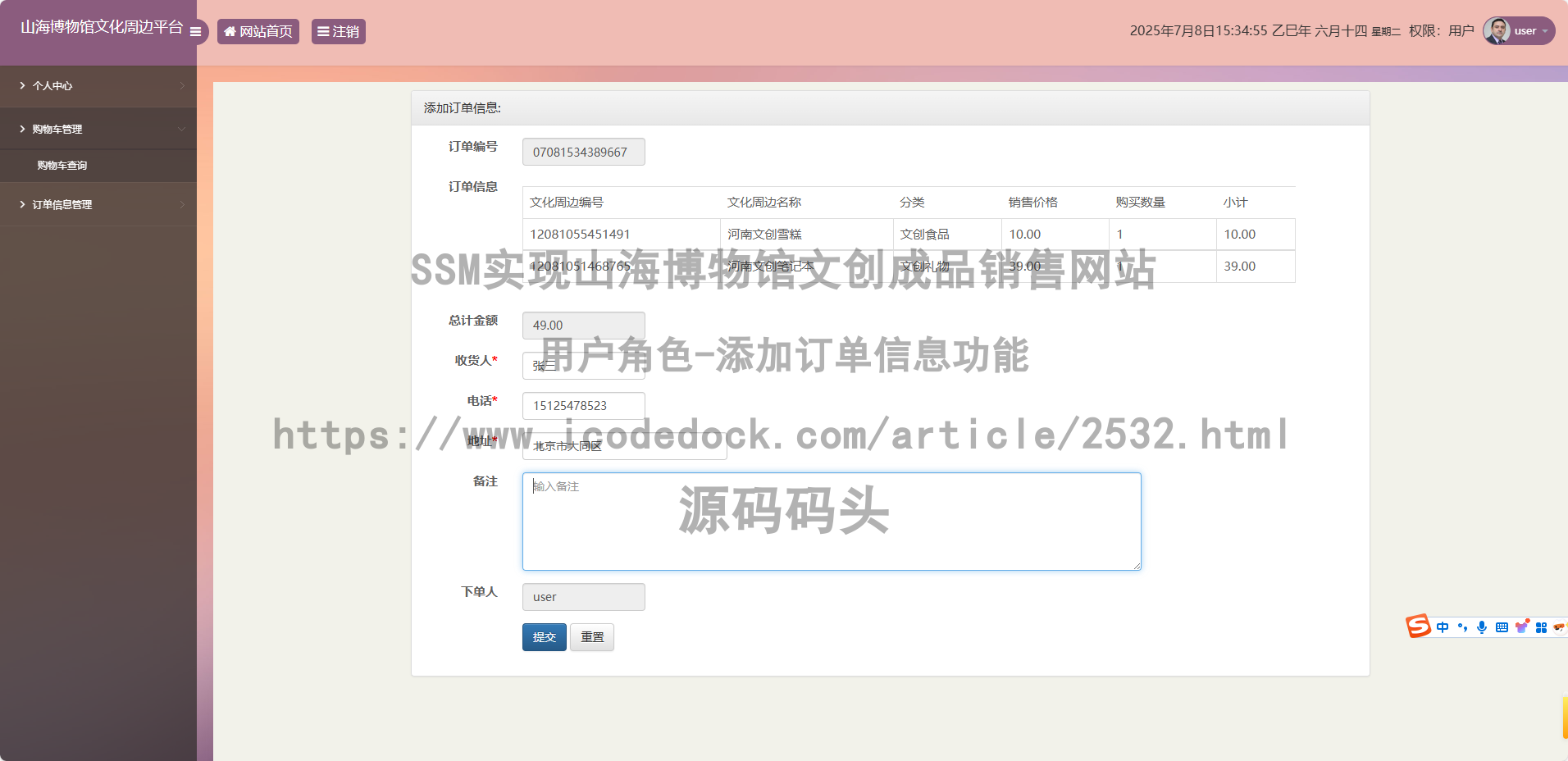Edit the 电话 input field

click(x=584, y=406)
